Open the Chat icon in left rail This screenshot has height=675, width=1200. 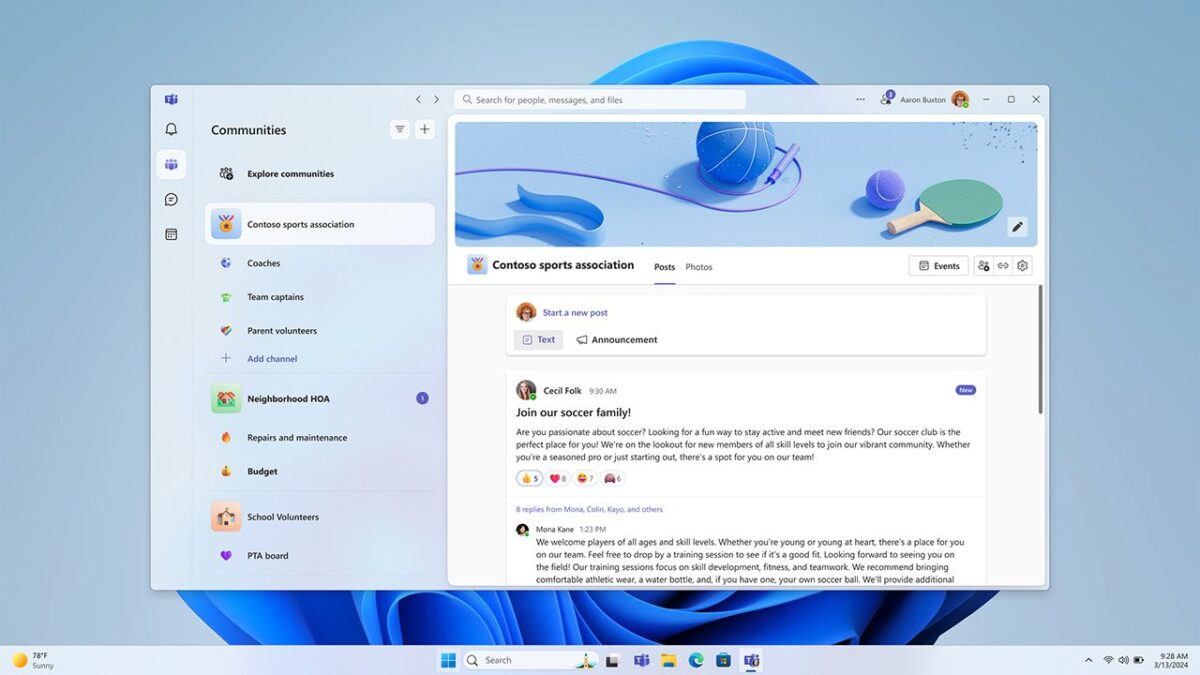pos(171,200)
